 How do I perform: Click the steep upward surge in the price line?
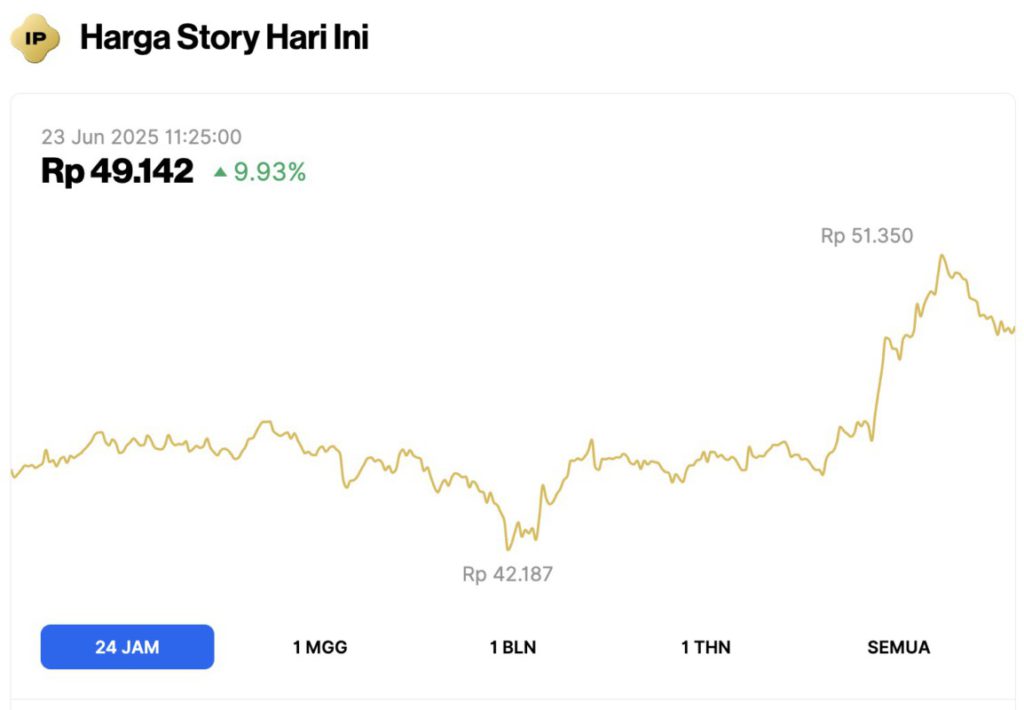pyautogui.click(x=878, y=390)
